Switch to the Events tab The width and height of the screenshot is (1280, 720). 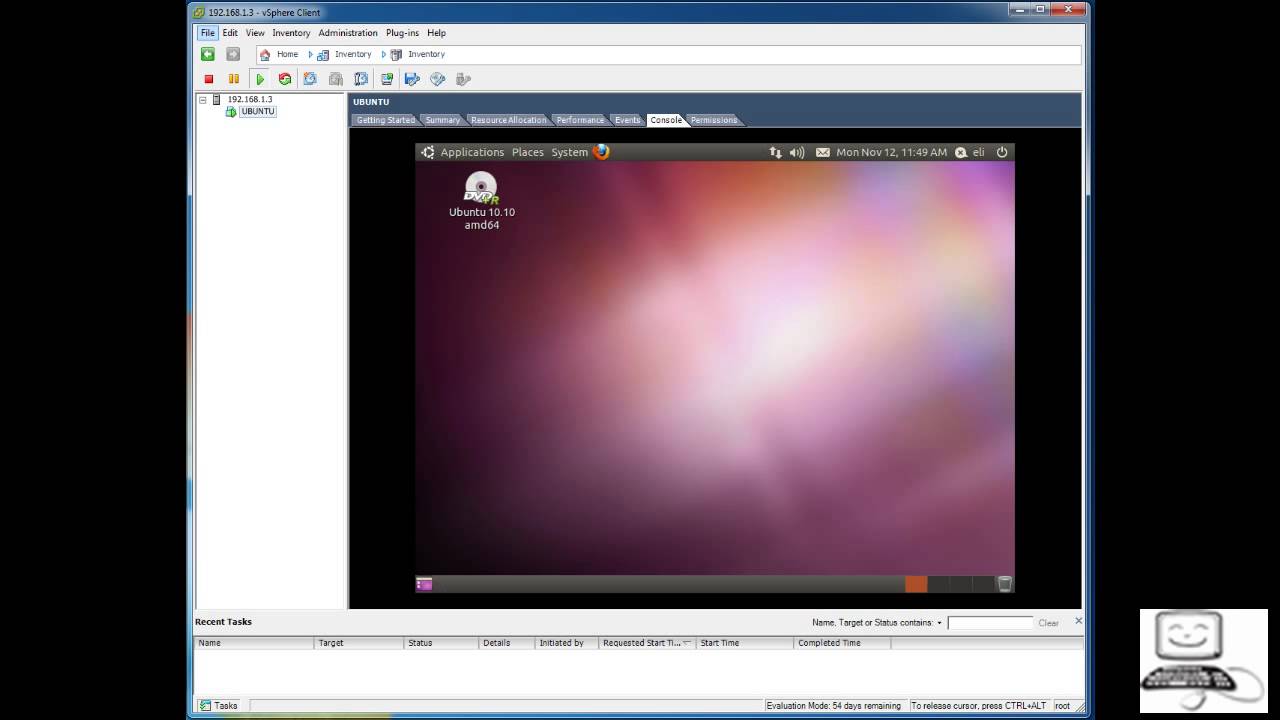point(627,120)
